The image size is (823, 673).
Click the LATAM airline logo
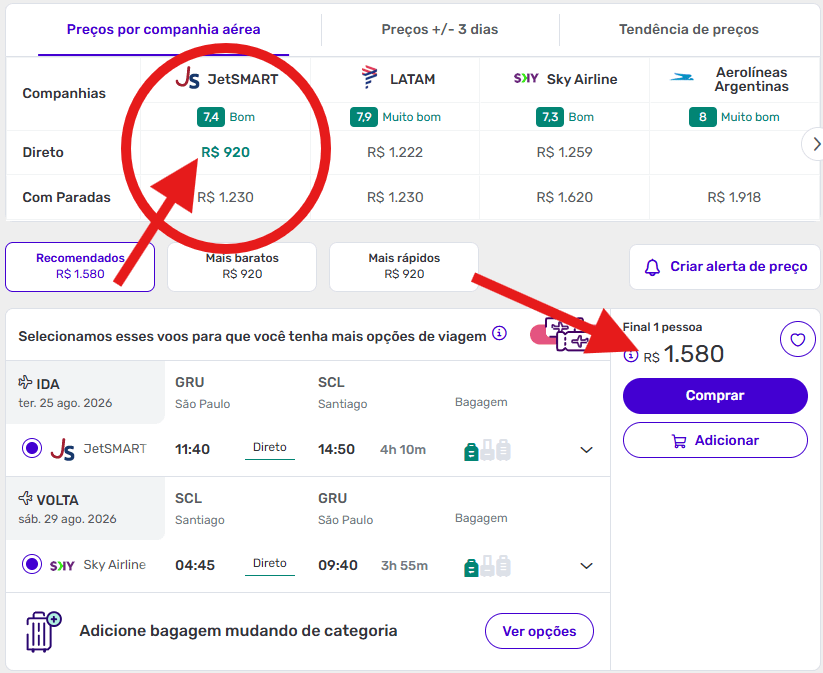click(x=370, y=78)
